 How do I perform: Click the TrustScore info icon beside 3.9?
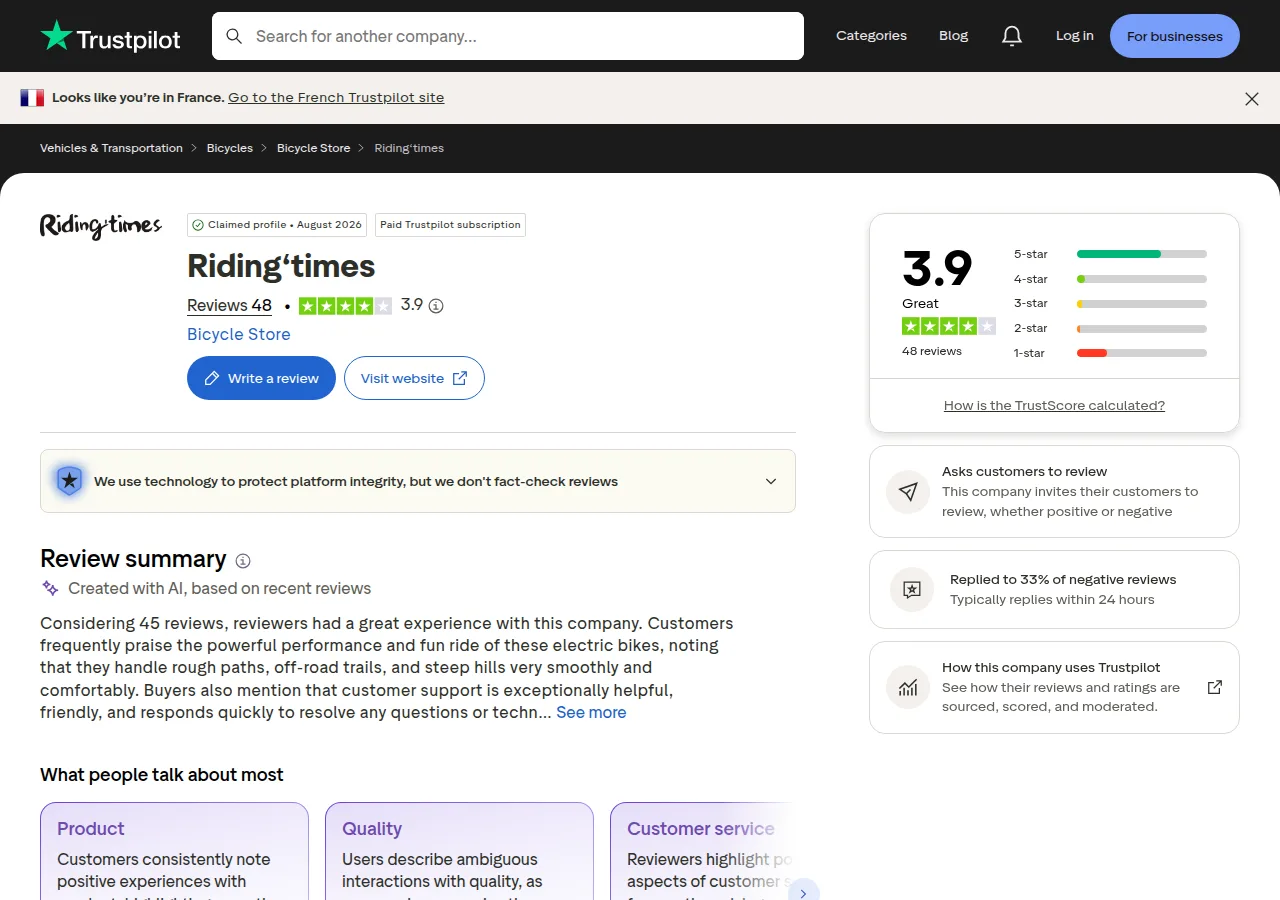tap(436, 306)
